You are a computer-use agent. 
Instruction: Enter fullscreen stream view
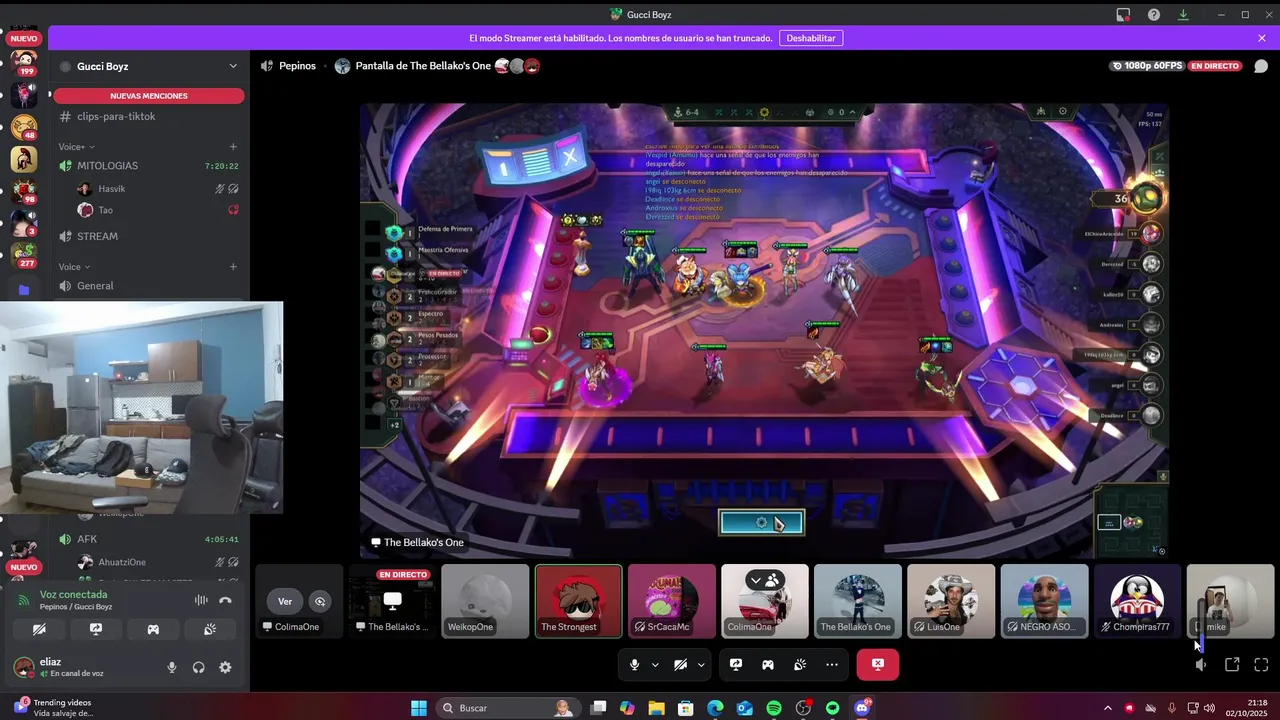pos(1261,665)
